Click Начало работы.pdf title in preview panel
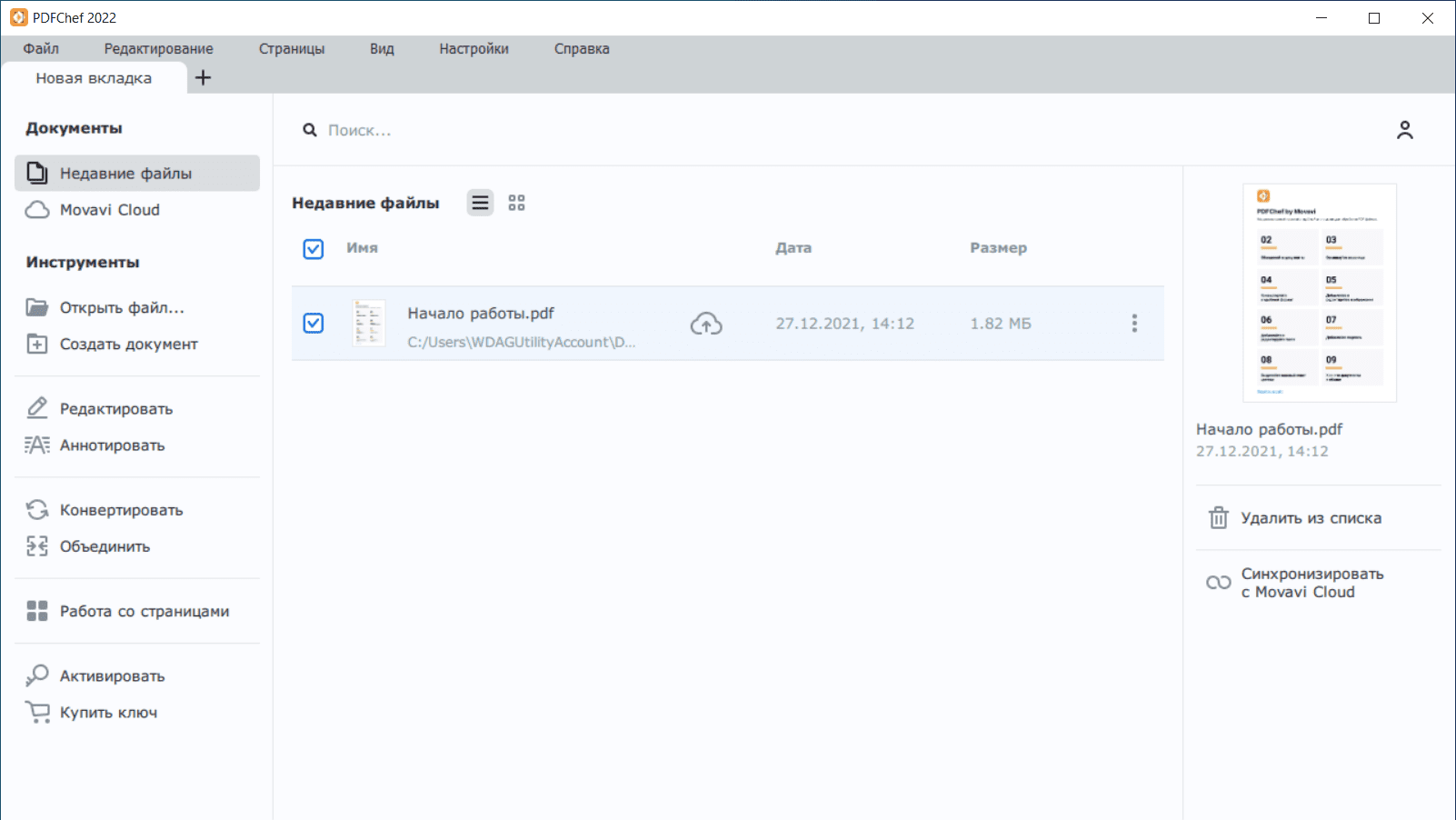The image size is (1456, 820). pos(1269,429)
